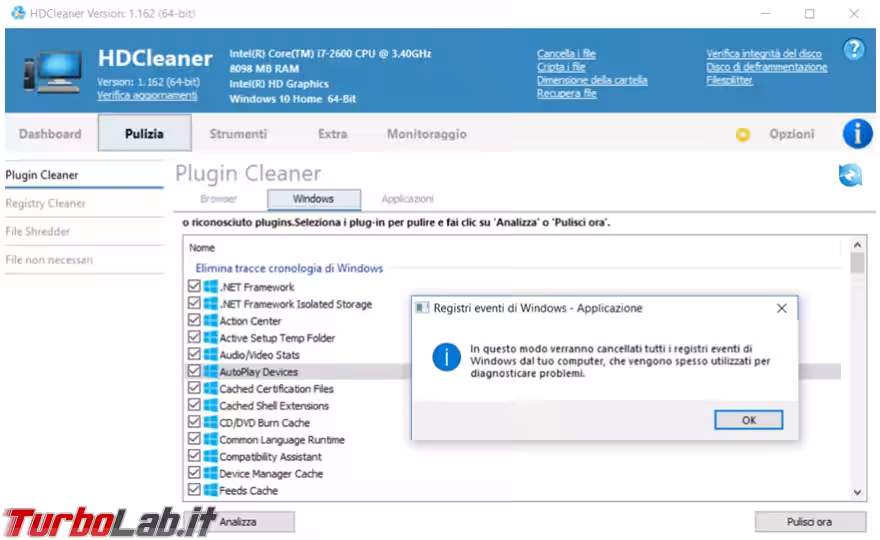Screen dimensions: 880x540
Task: Click the HDCleaner computer logo in header
Action: coord(53,72)
